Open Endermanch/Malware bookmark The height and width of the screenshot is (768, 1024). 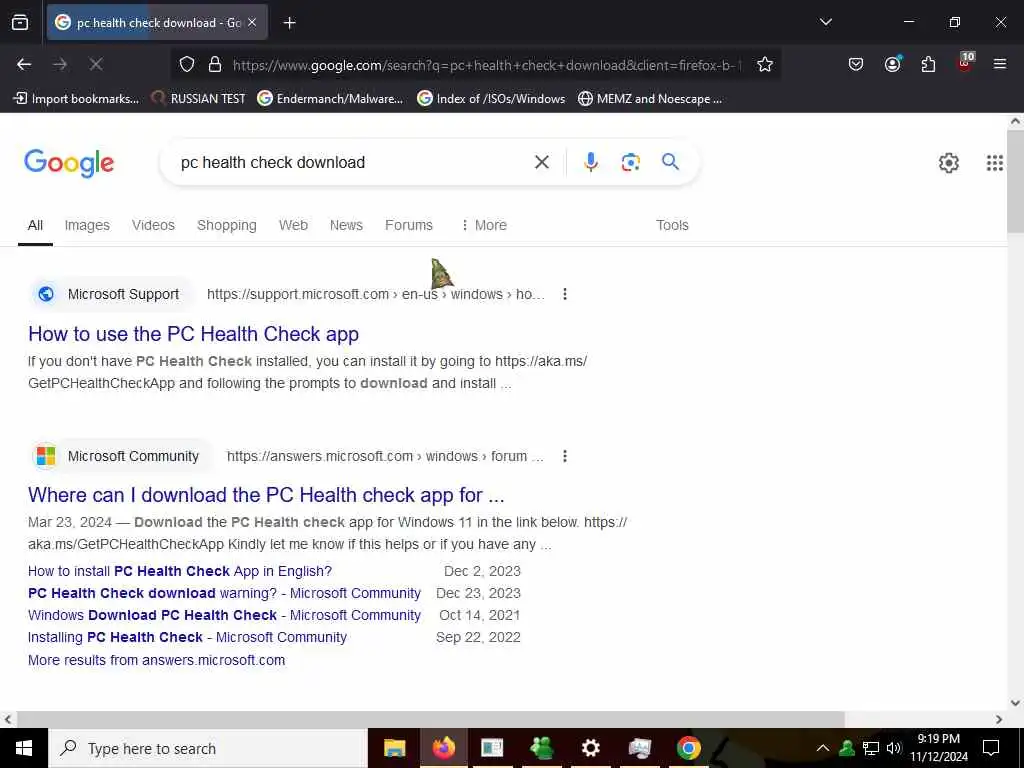click(x=330, y=99)
